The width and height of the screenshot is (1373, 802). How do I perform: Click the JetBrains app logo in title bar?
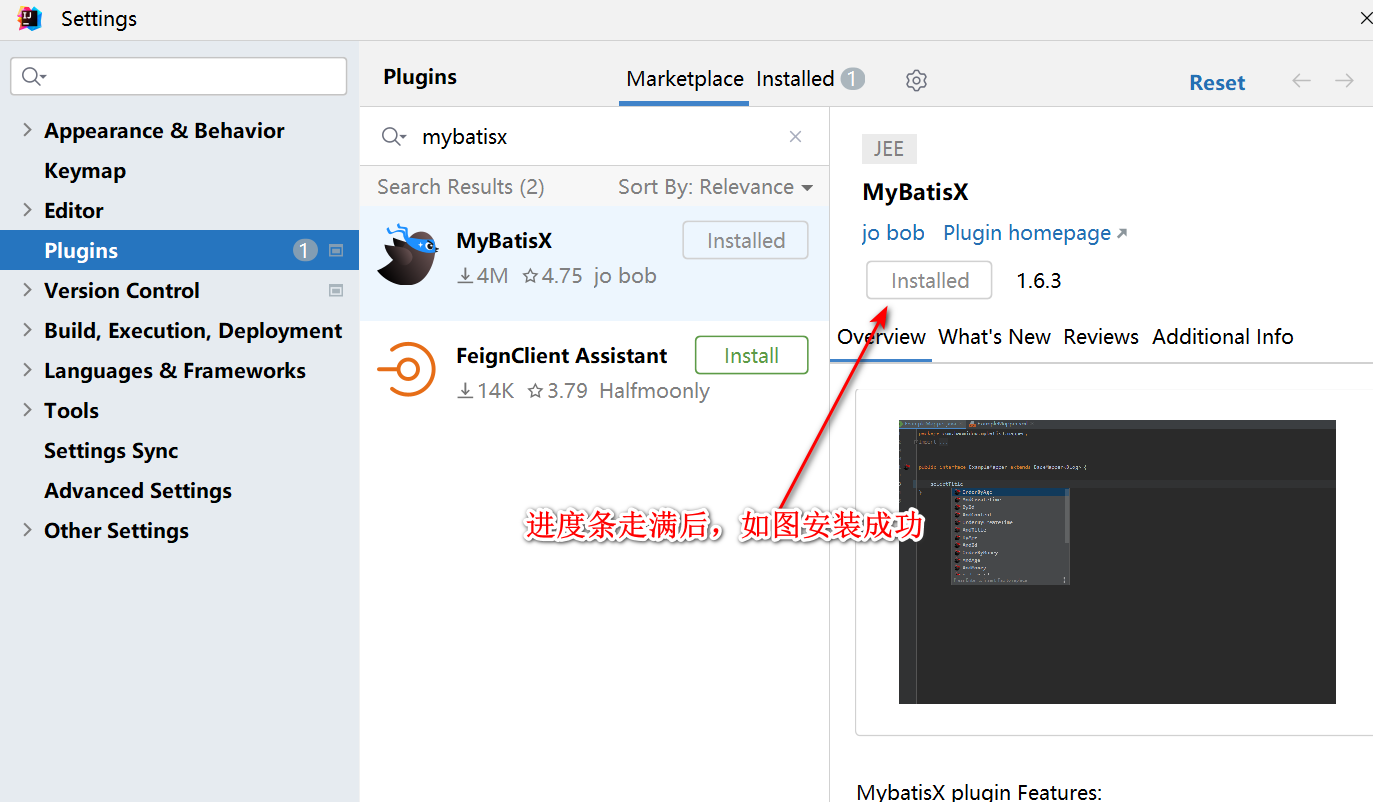pos(30,18)
